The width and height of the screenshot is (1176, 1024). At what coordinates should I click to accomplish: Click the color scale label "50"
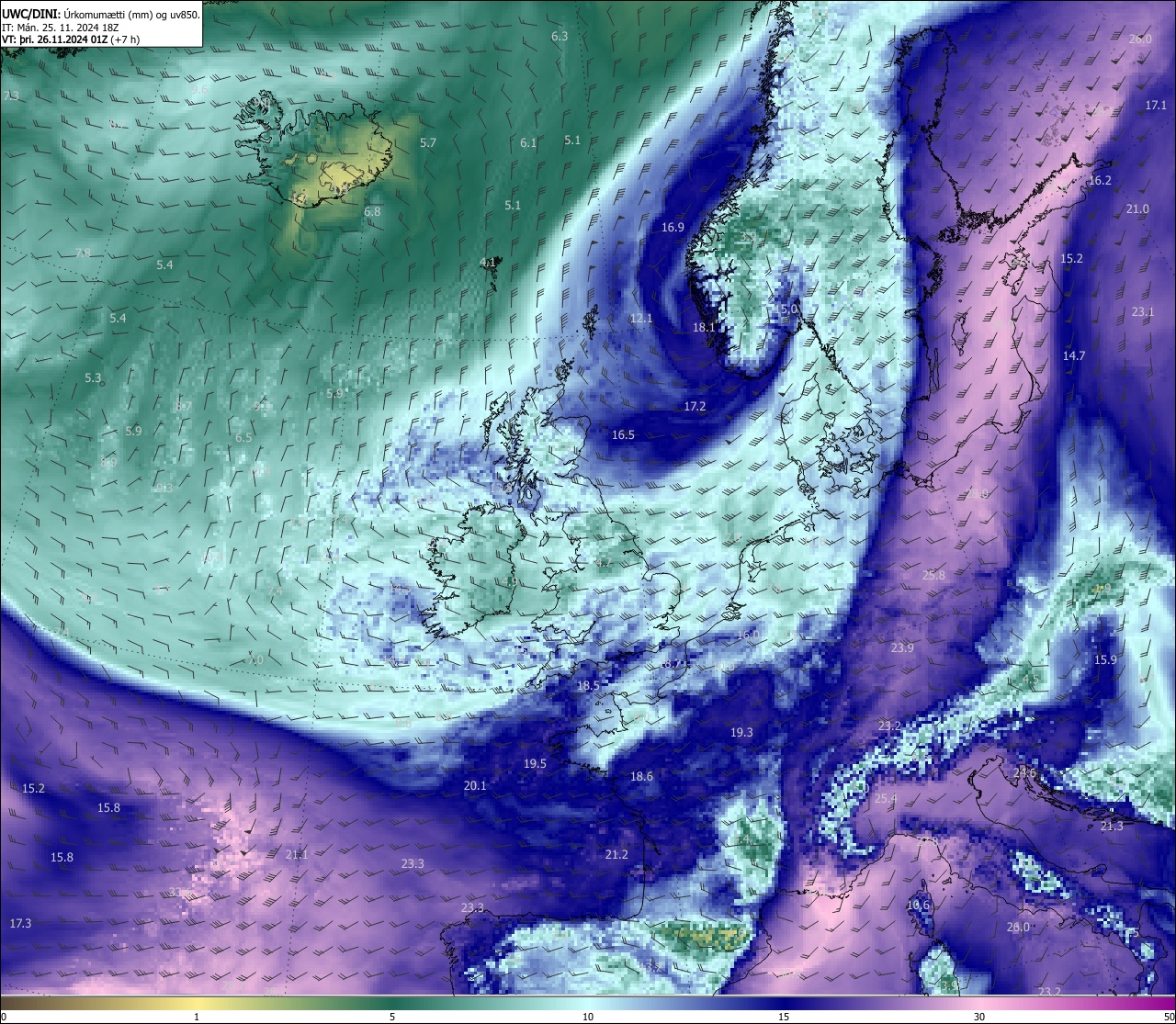[1169, 1017]
